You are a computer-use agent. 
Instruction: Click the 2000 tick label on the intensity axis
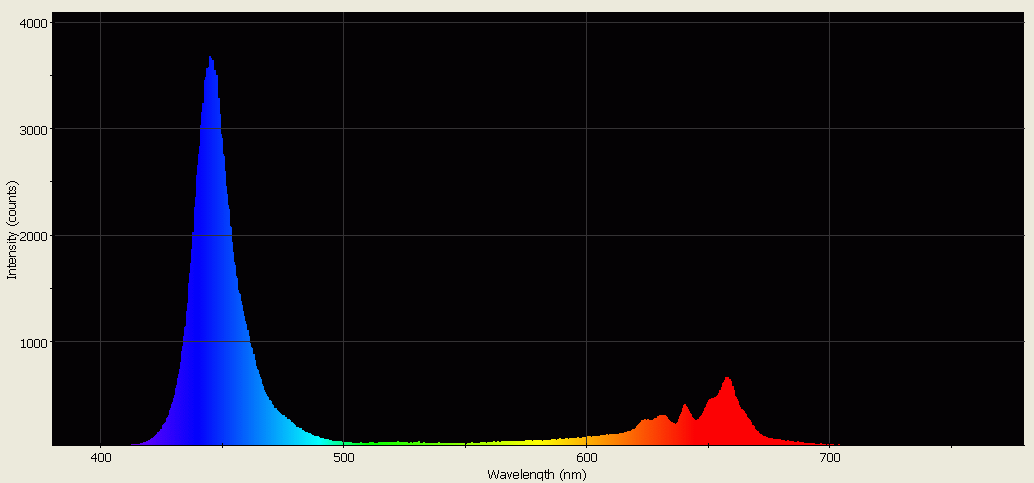click(x=34, y=236)
